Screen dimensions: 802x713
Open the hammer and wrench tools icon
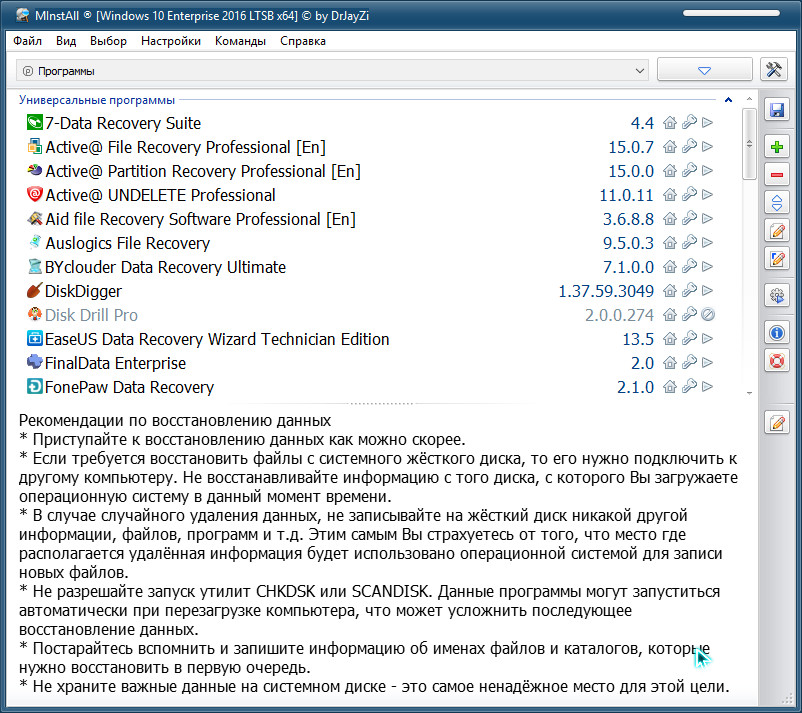point(775,70)
